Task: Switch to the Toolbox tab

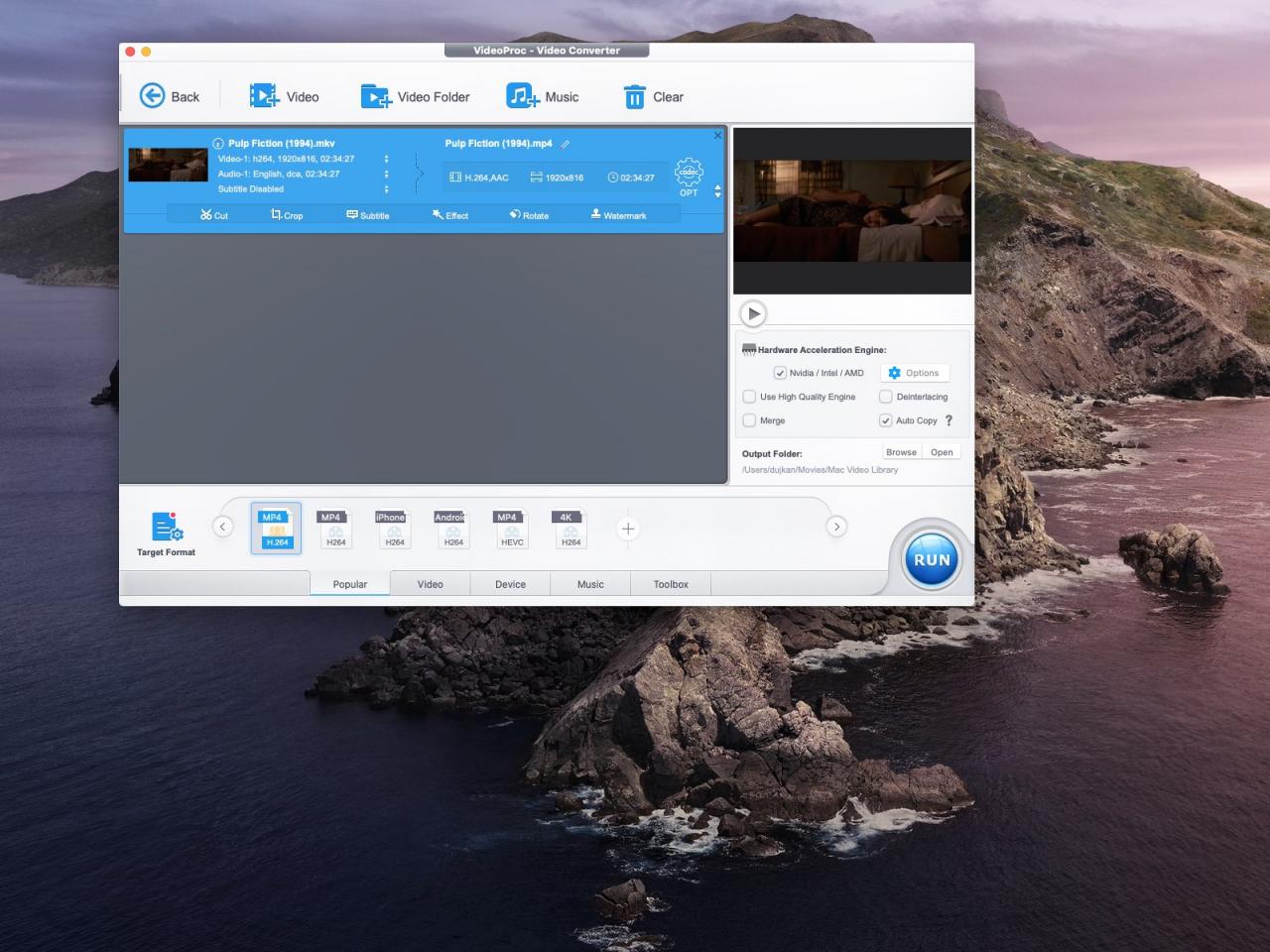Action: click(671, 584)
